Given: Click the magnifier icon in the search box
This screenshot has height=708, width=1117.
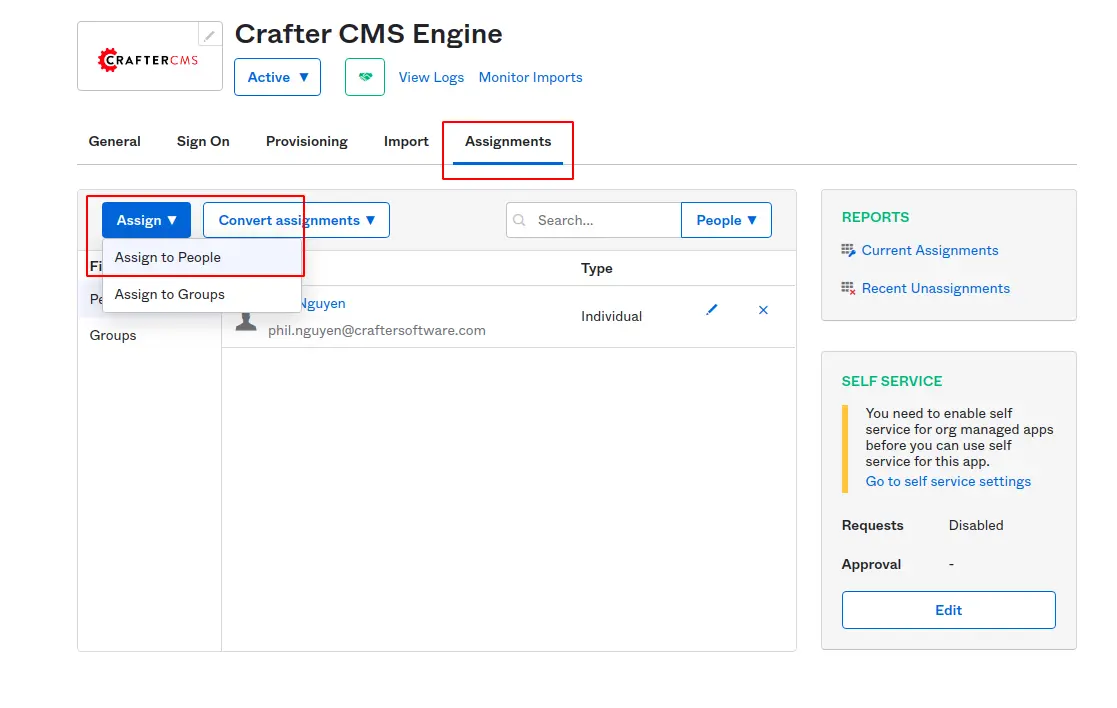Looking at the screenshot, I should (520, 220).
